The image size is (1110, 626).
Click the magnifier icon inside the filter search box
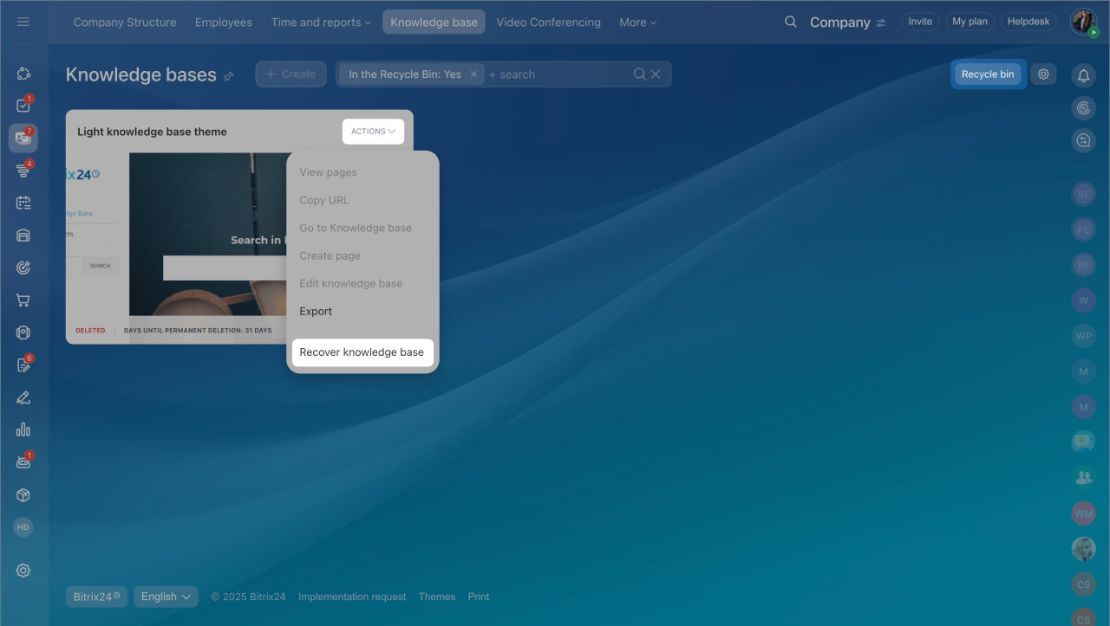click(x=639, y=74)
